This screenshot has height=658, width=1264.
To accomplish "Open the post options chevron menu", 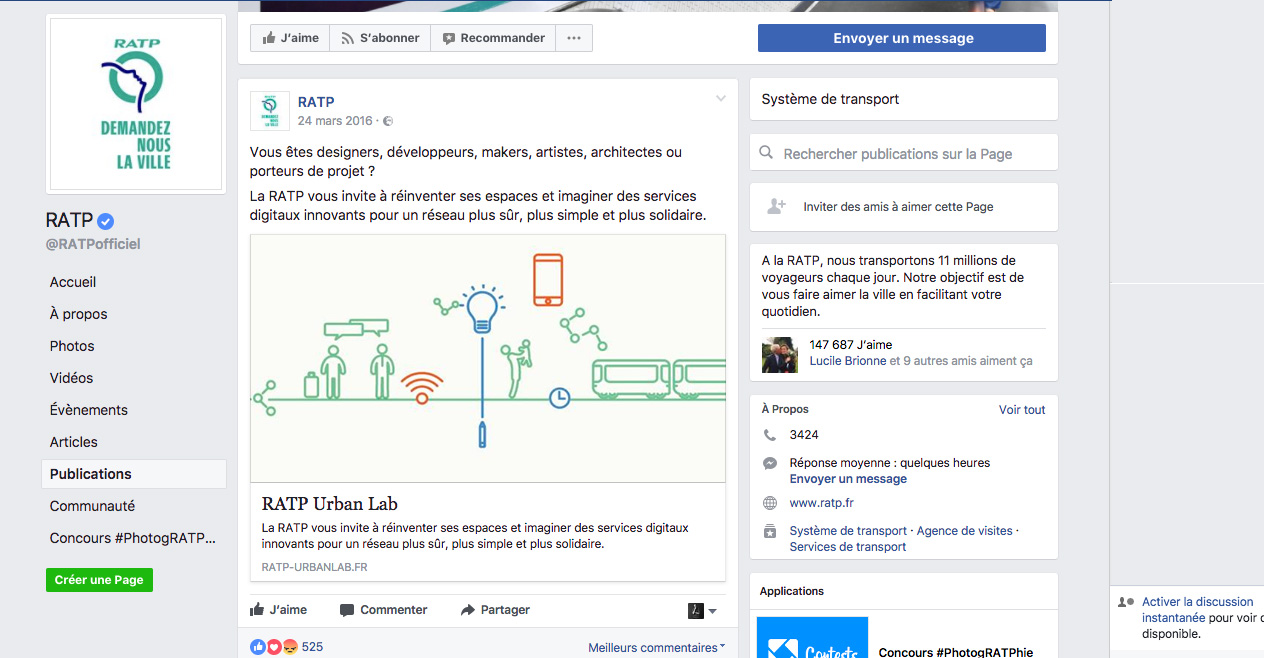I will 720,99.
